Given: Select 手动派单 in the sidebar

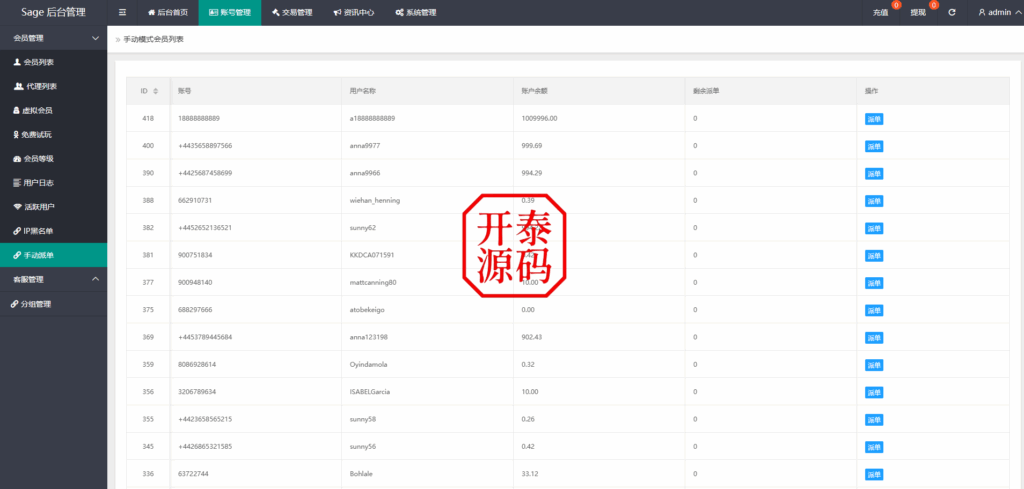Looking at the screenshot, I should [x=54, y=255].
